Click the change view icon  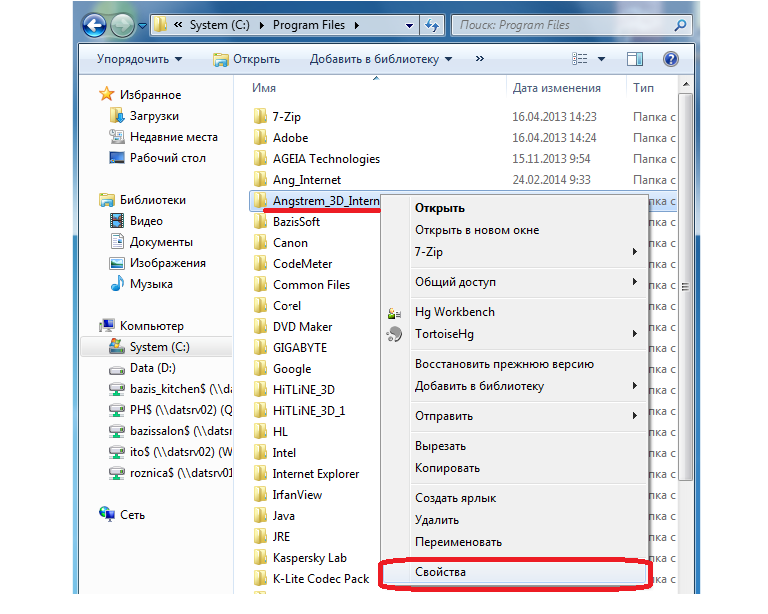point(579,59)
